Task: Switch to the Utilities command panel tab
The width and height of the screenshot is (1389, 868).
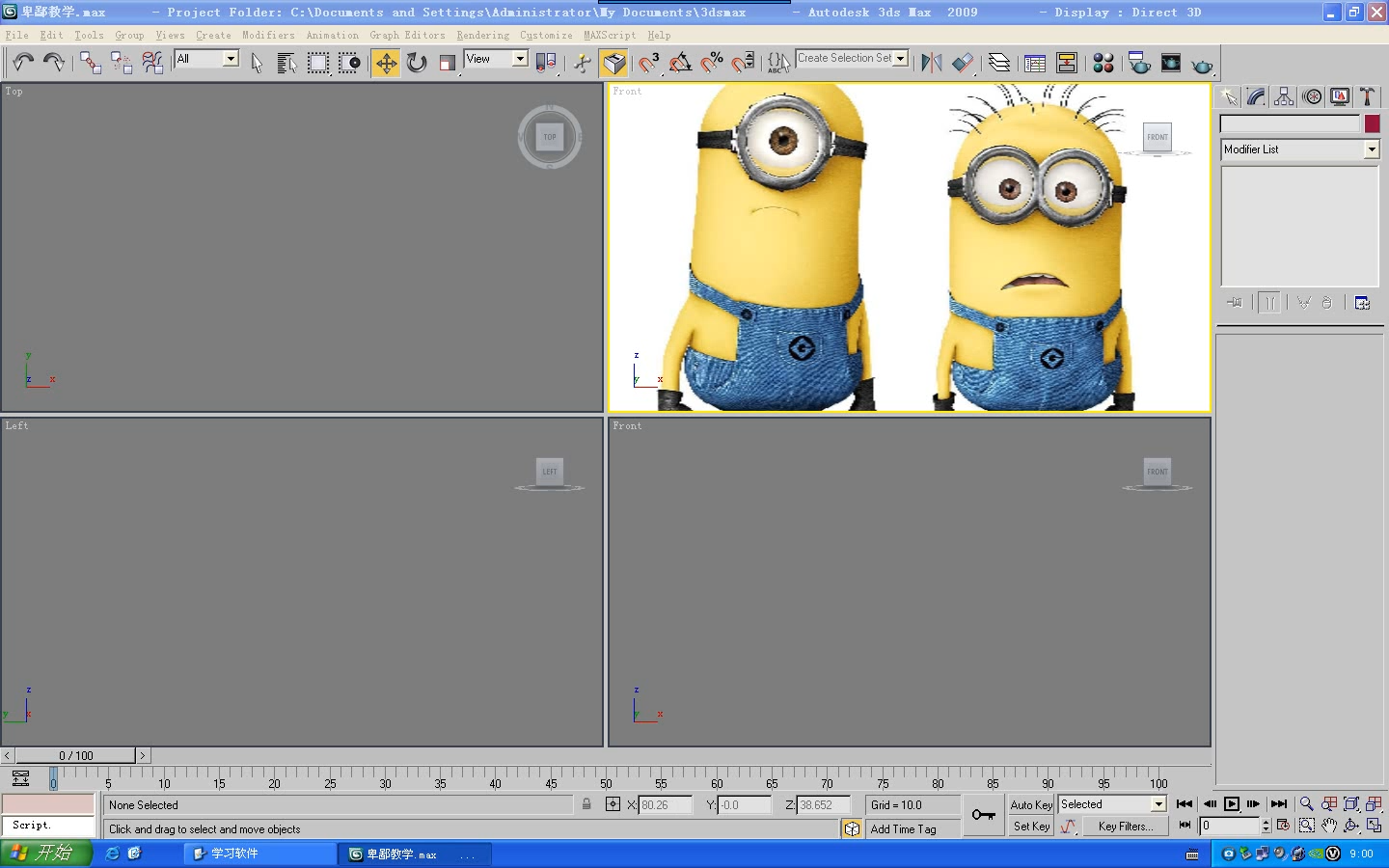Action: [1367, 96]
